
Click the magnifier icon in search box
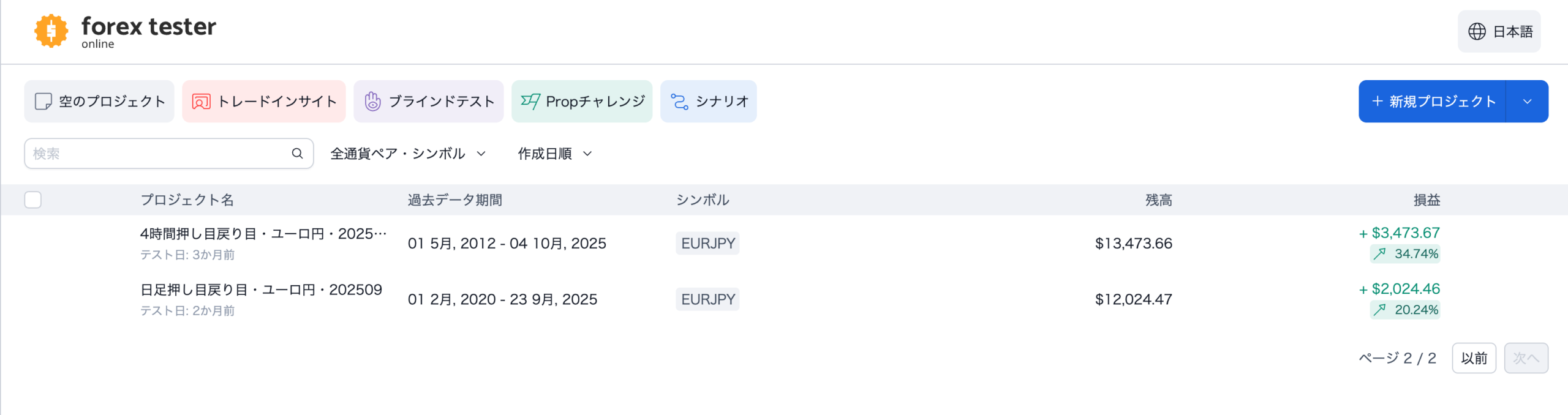297,154
